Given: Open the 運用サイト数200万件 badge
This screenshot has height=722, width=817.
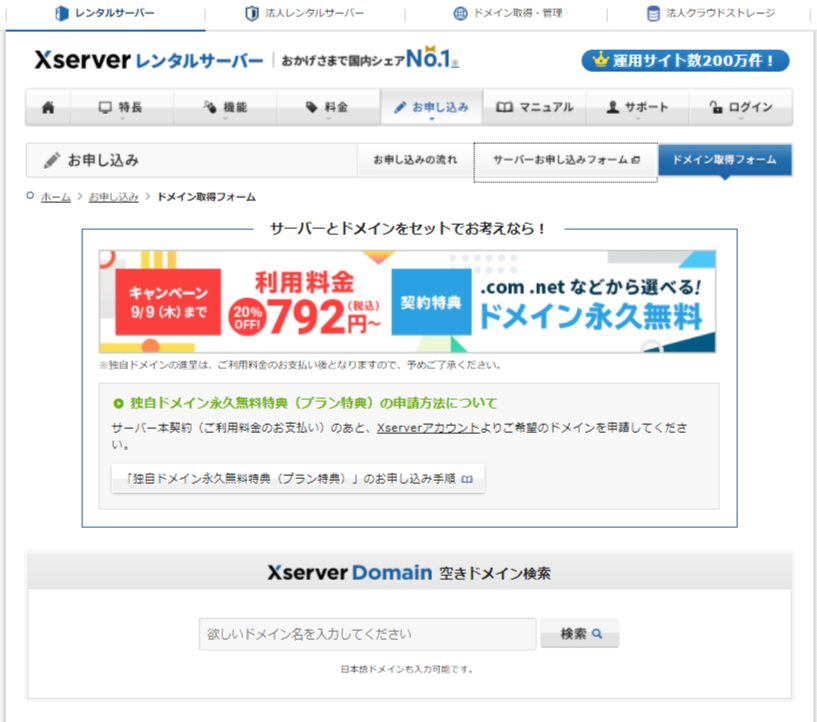Looking at the screenshot, I should [x=685, y=60].
